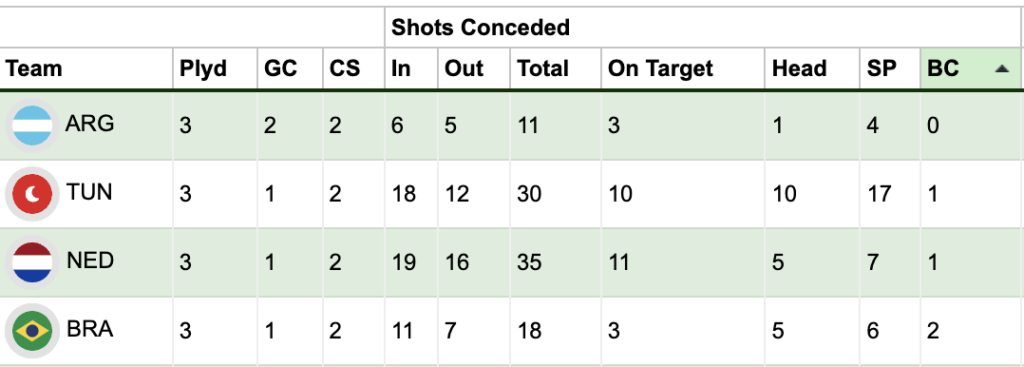Screen dimensions: 1024x367
Task: Open the BRA team row
Action: coord(512,331)
